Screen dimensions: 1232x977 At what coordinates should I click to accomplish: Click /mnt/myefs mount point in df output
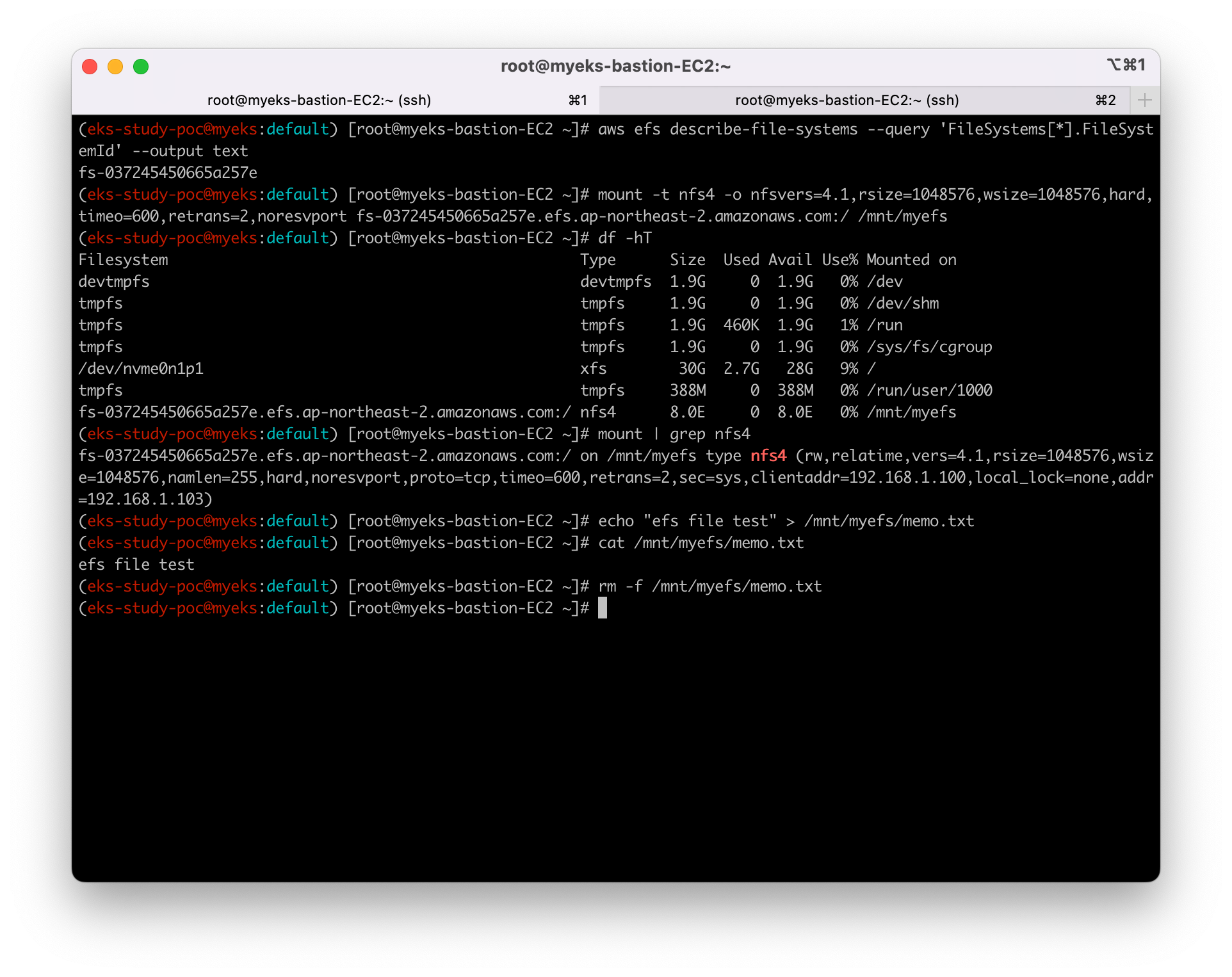[x=911, y=412]
